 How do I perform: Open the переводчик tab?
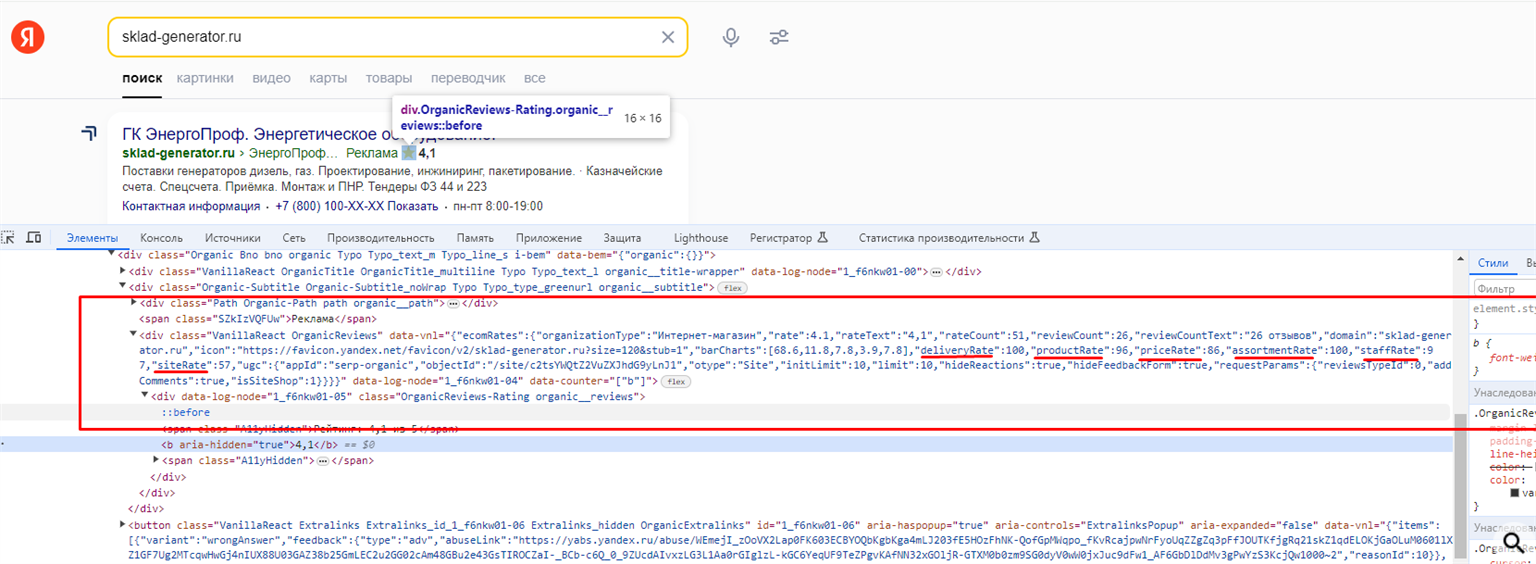coord(468,78)
